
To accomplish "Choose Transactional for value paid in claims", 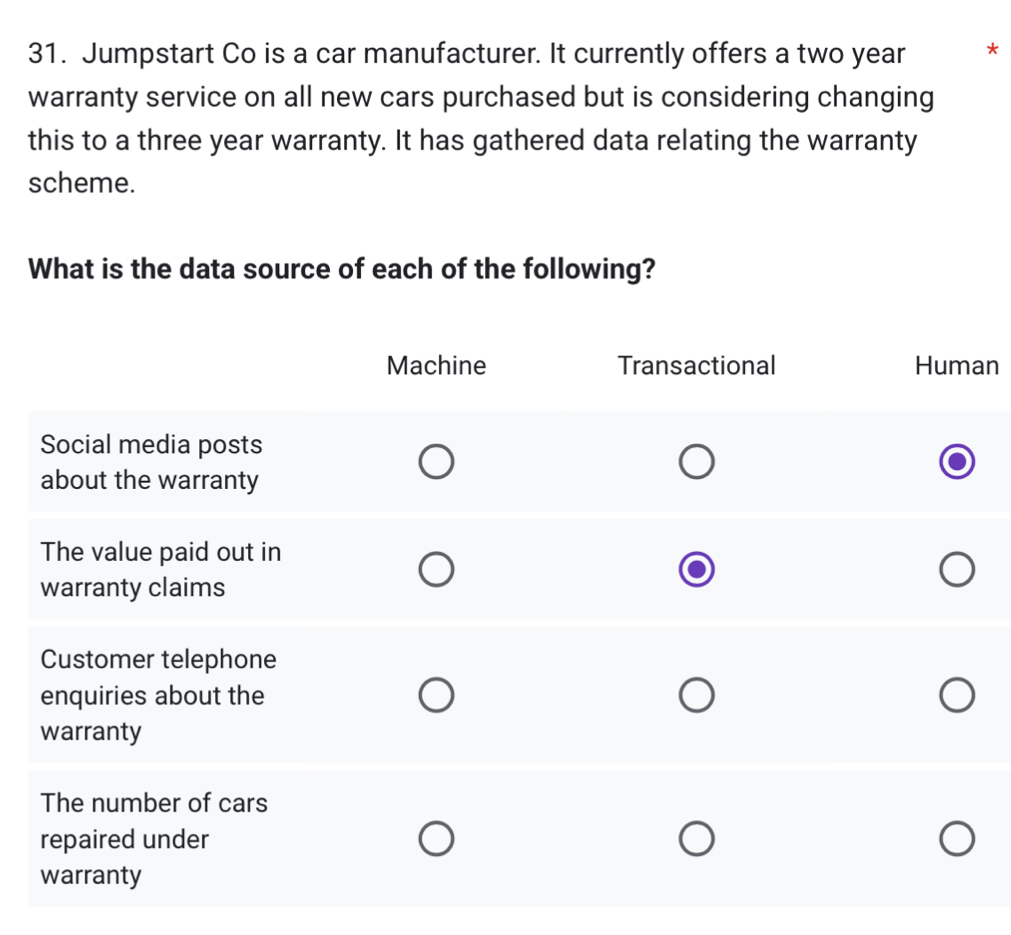I will click(696, 570).
